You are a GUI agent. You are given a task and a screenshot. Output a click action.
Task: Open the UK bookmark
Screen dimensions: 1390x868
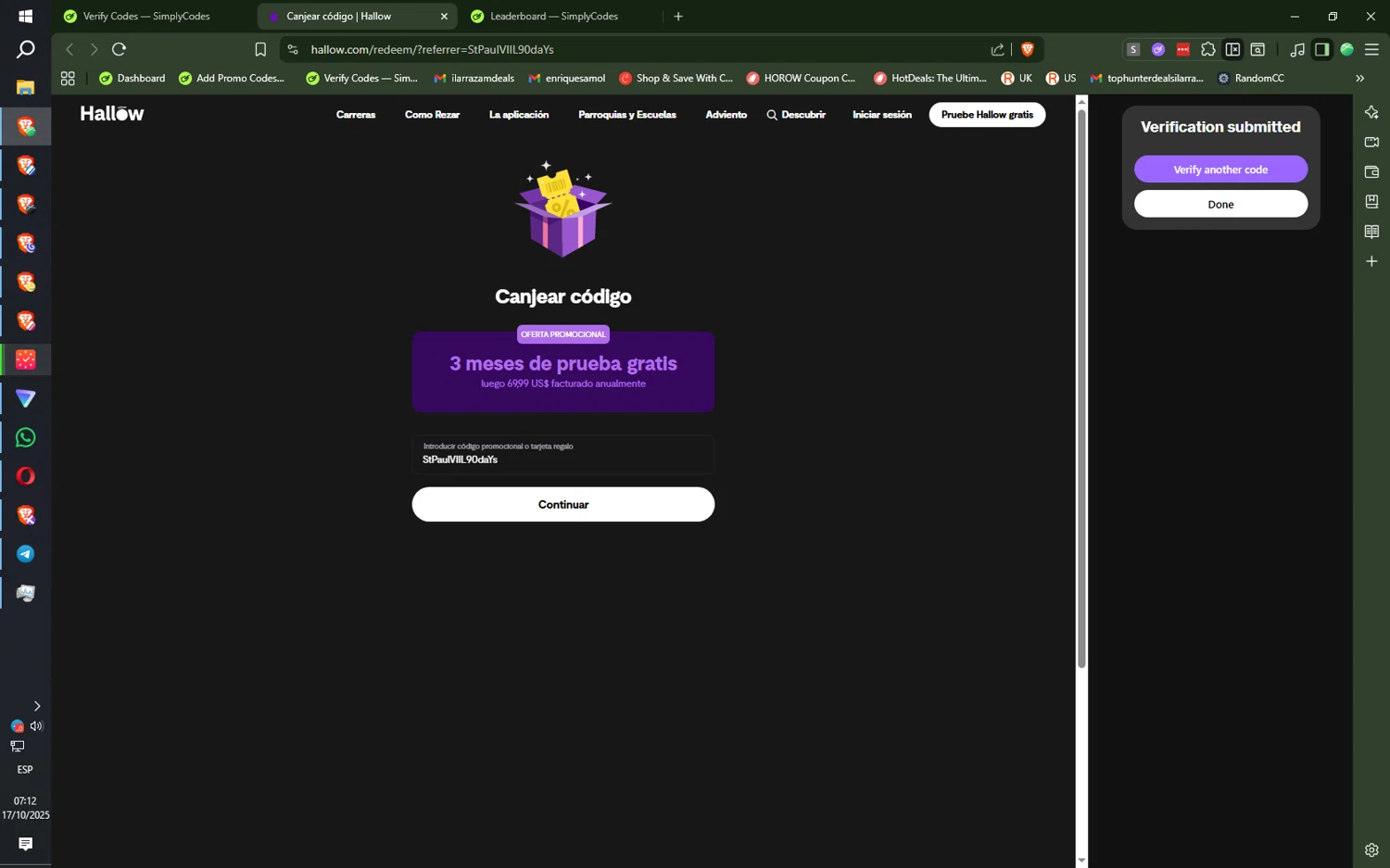pos(1017,79)
